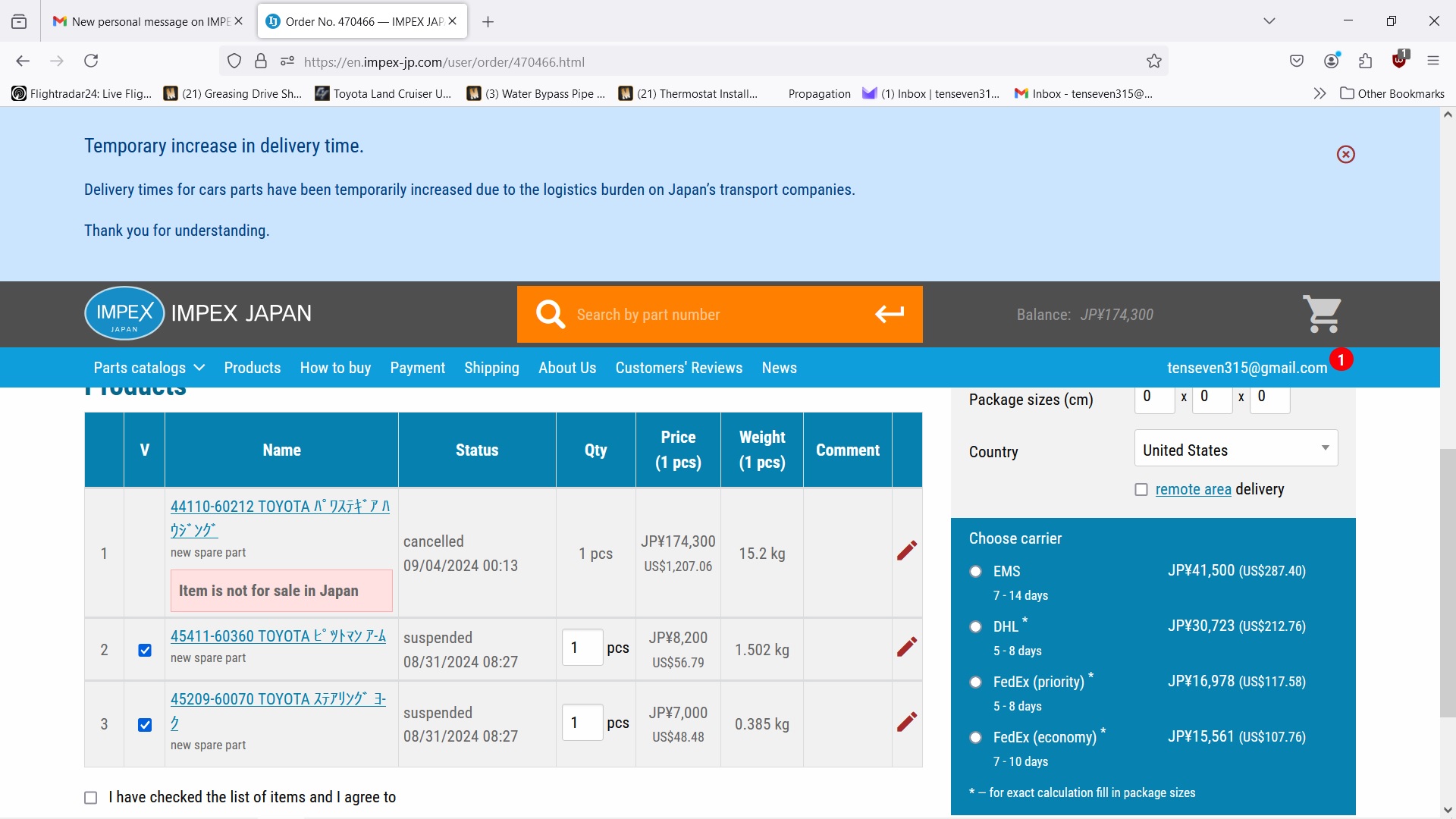The width and height of the screenshot is (1456, 819).
Task: Open Flightradar24 bookmark
Action: 82,94
